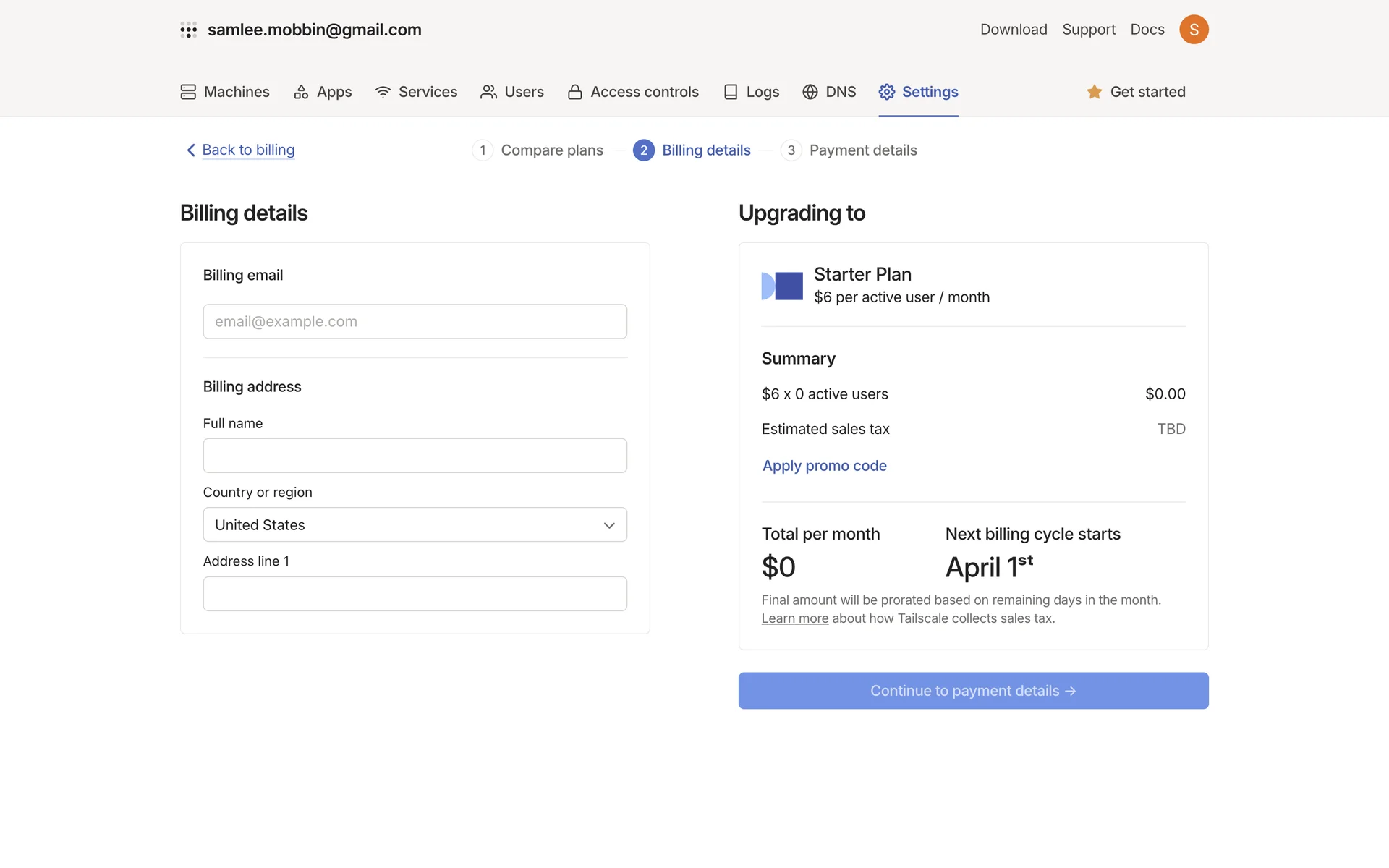Expand the Country or region dropdown
The image size is (1389, 868).
[415, 524]
